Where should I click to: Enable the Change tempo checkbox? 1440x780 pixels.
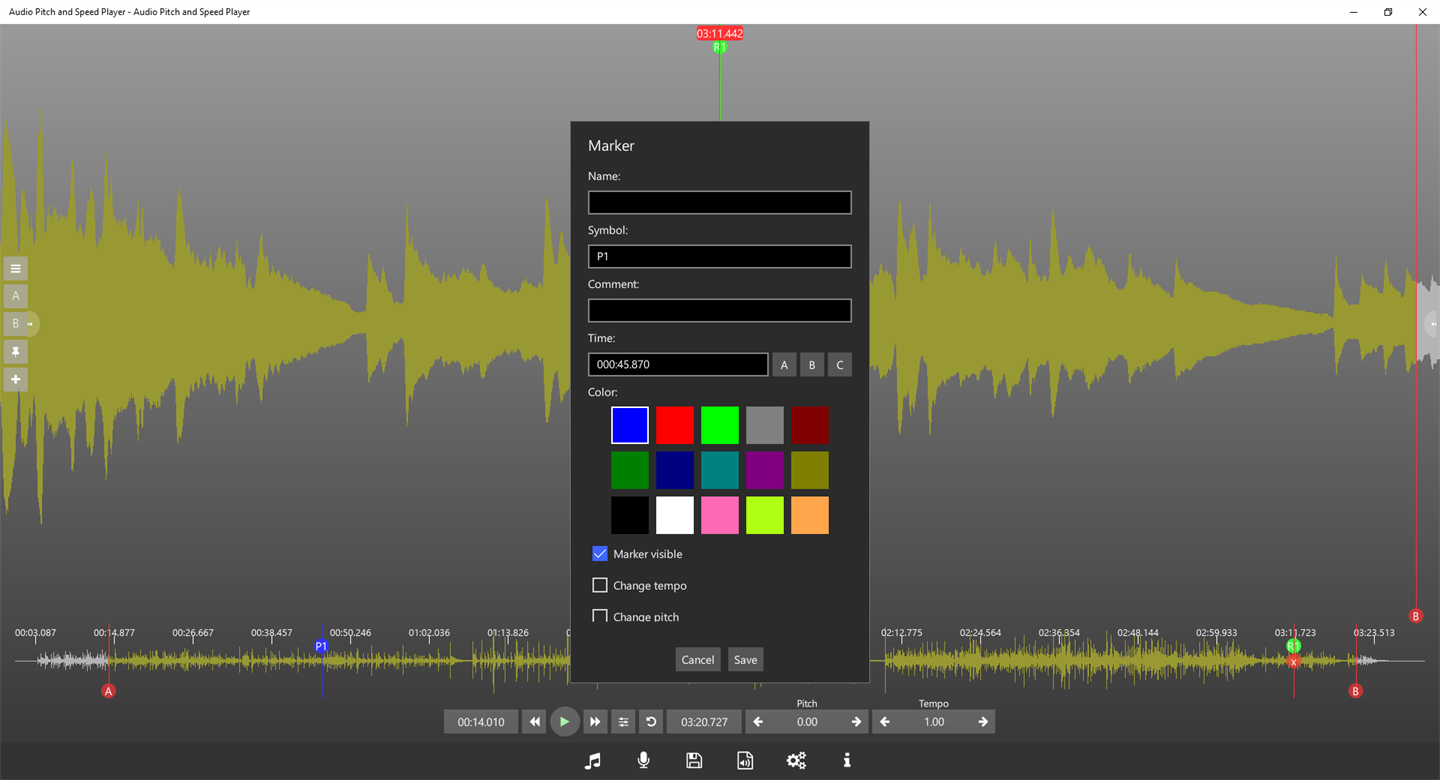[600, 585]
